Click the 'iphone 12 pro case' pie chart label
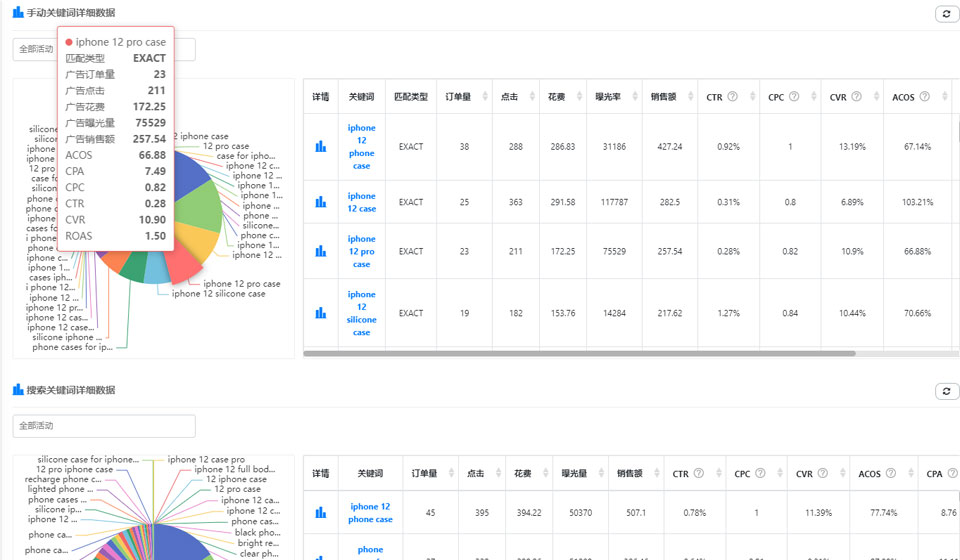 241,283
